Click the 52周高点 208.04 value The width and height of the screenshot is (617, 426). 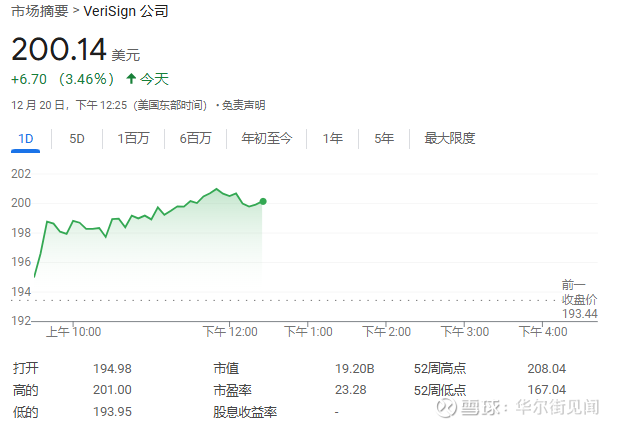pos(546,368)
